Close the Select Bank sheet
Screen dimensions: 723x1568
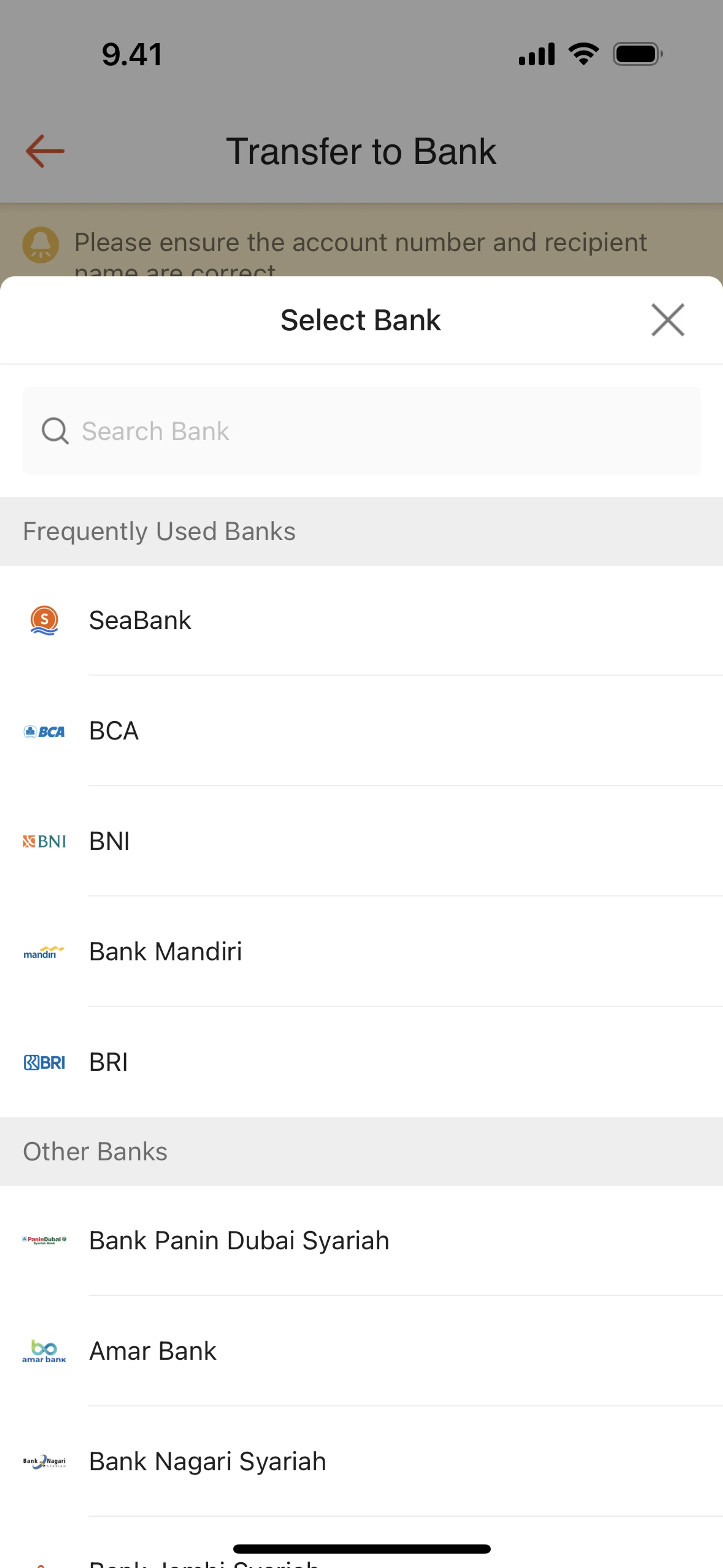(668, 319)
